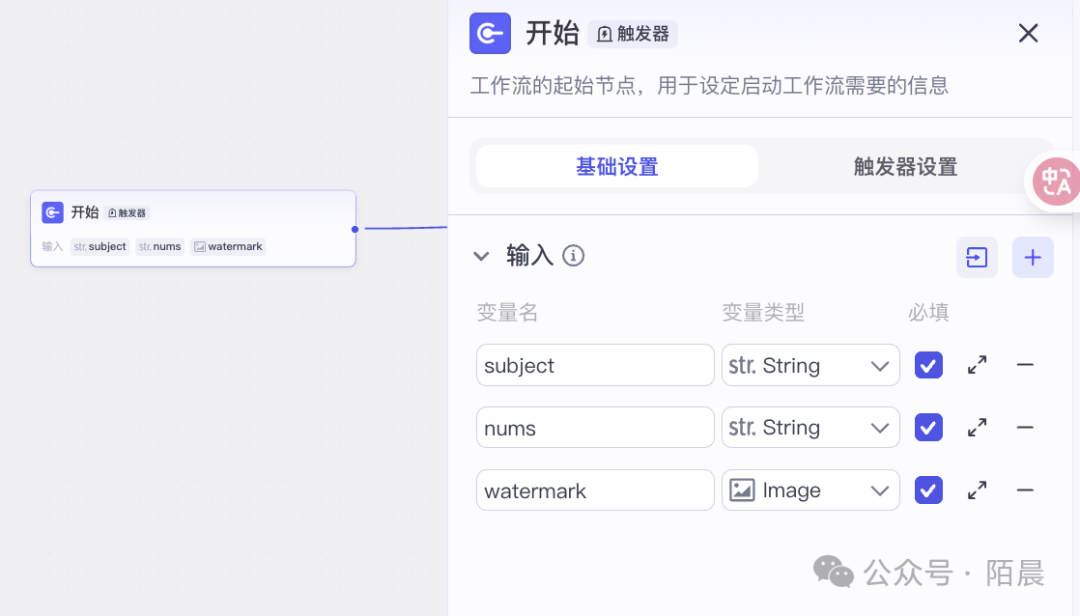Expand the nums variable row editor
The height and width of the screenshot is (616, 1080).
coord(977,428)
